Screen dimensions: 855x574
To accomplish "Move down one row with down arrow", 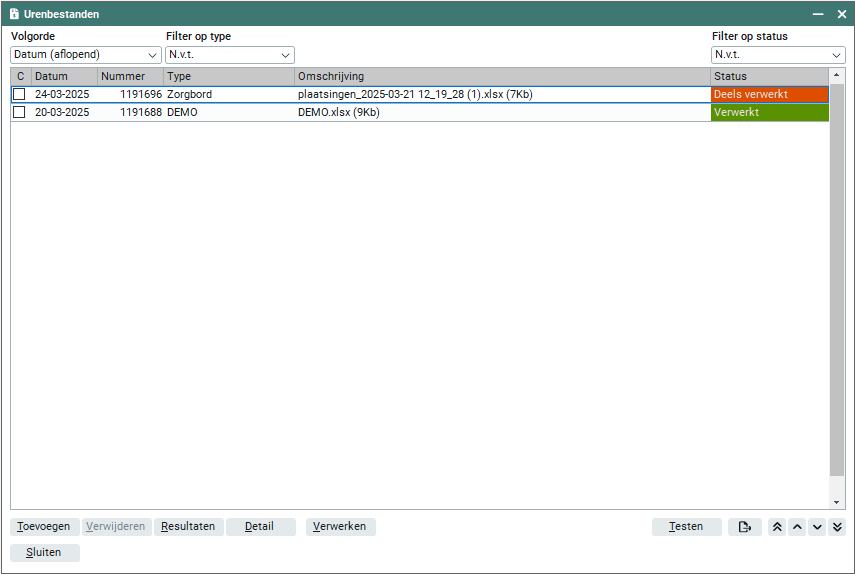I will point(817,527).
